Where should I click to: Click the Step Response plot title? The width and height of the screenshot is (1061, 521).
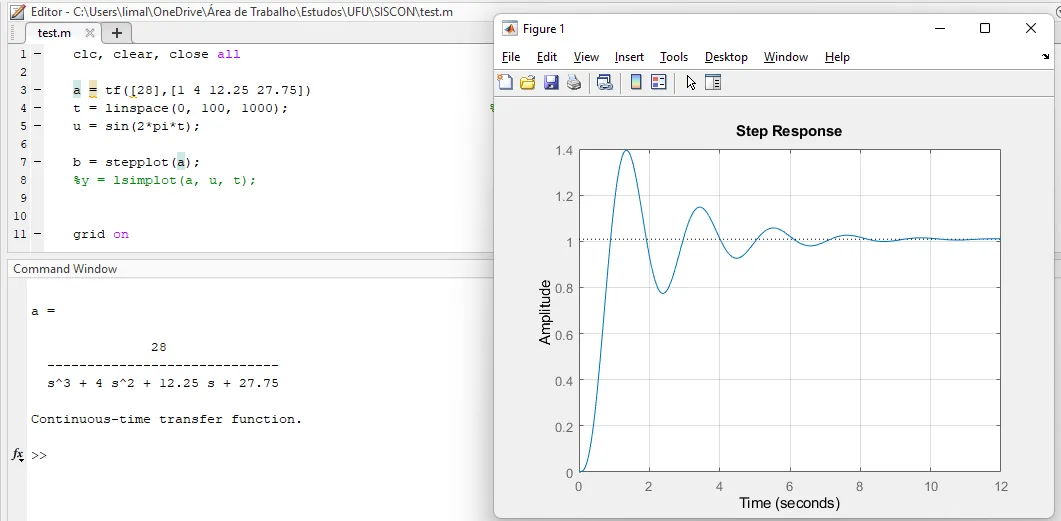788,131
